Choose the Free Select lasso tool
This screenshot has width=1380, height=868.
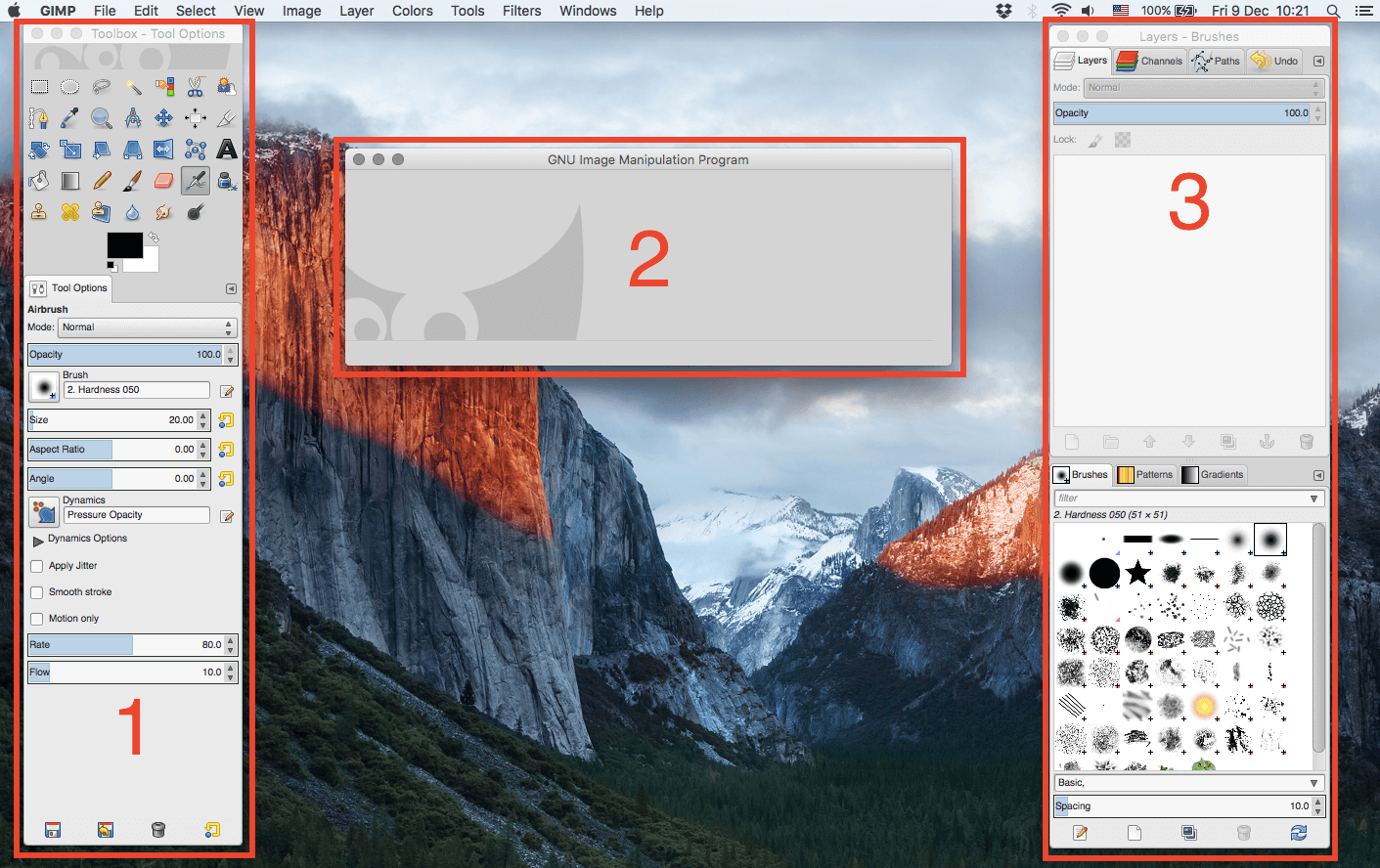[102, 87]
